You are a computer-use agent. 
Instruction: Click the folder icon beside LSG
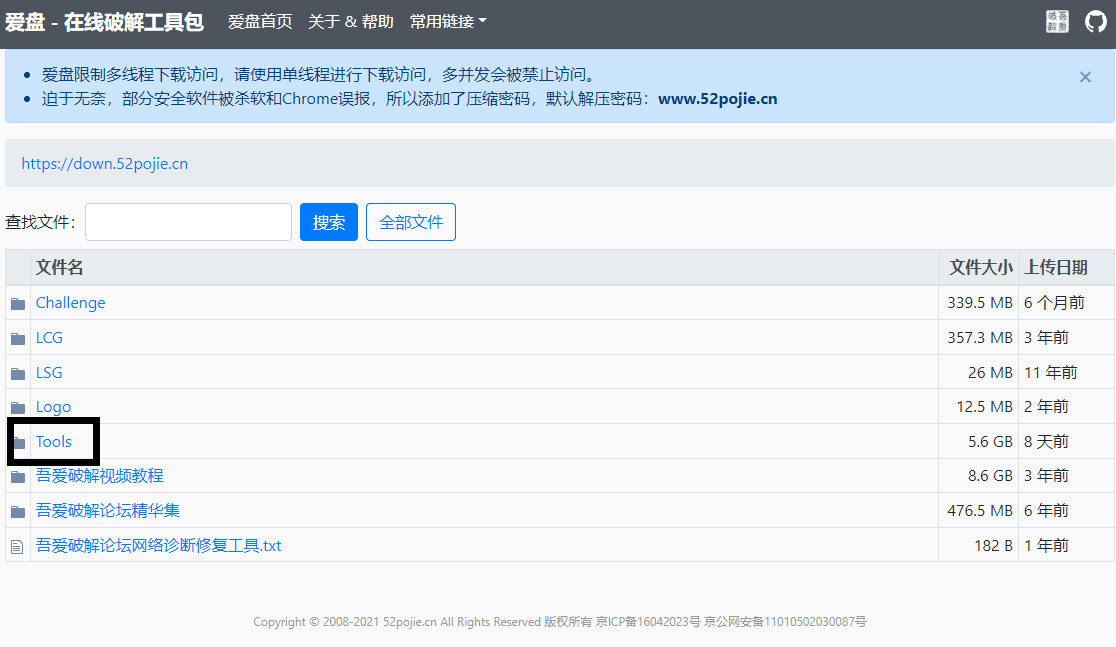(x=18, y=374)
